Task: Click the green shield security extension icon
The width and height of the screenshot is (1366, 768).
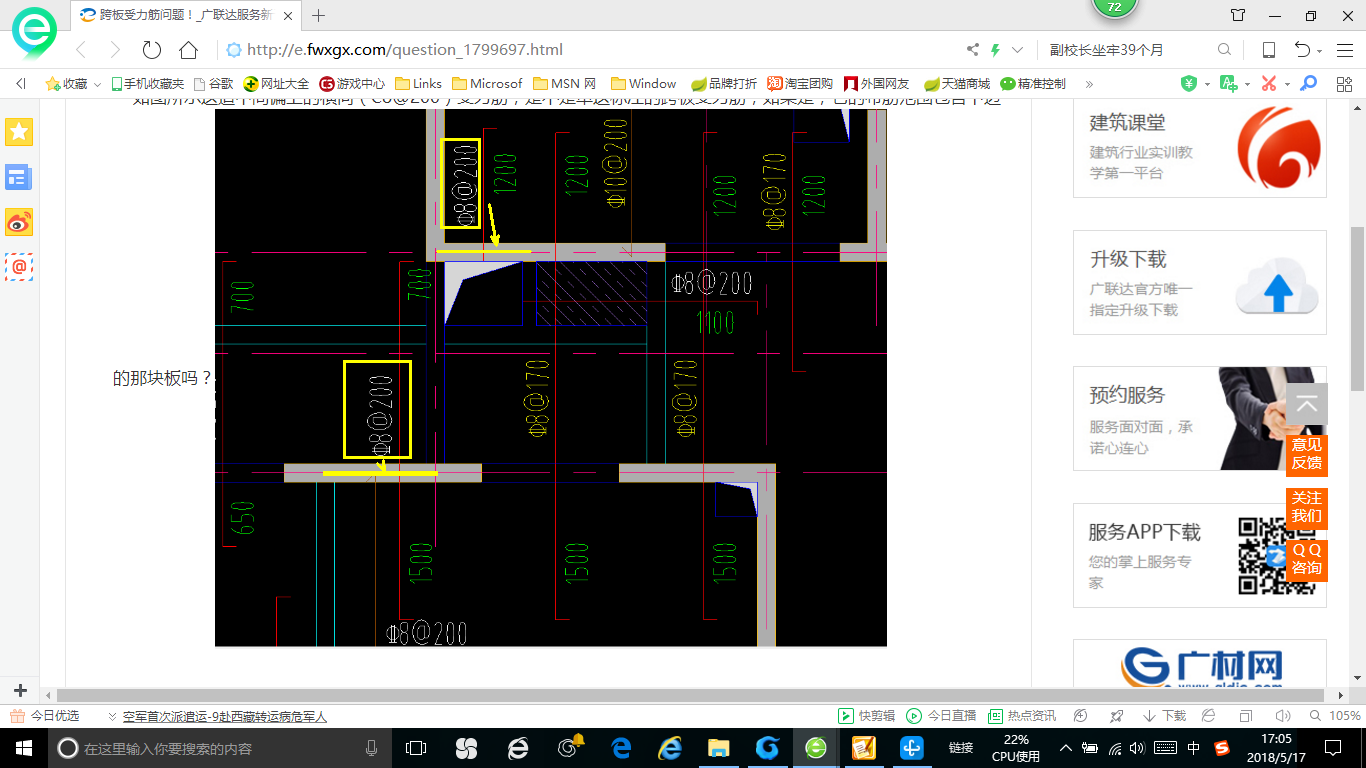Action: point(1189,84)
